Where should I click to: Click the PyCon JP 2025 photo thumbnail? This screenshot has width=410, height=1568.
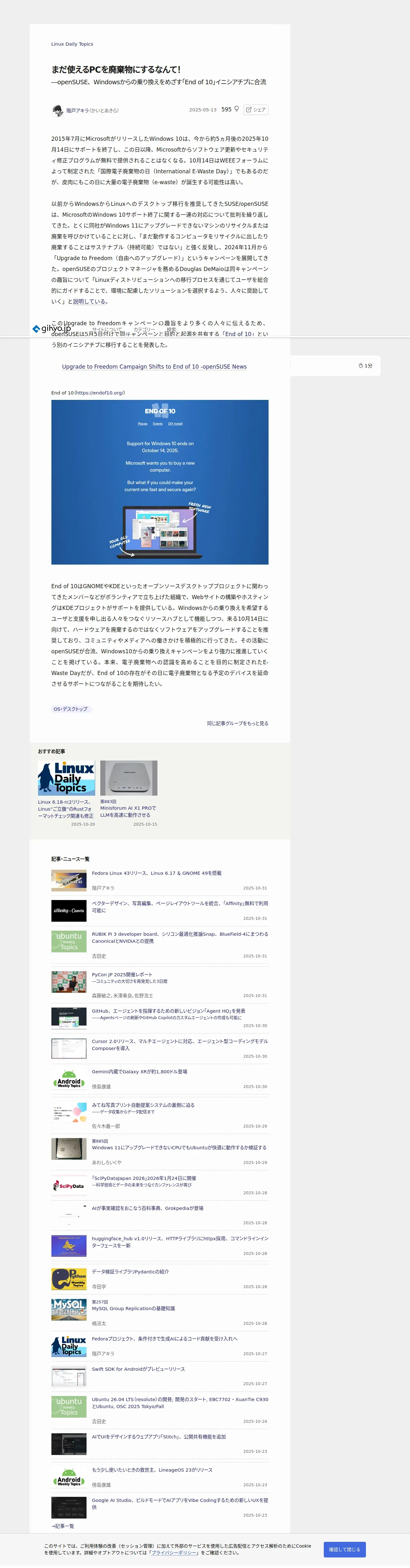point(69,982)
